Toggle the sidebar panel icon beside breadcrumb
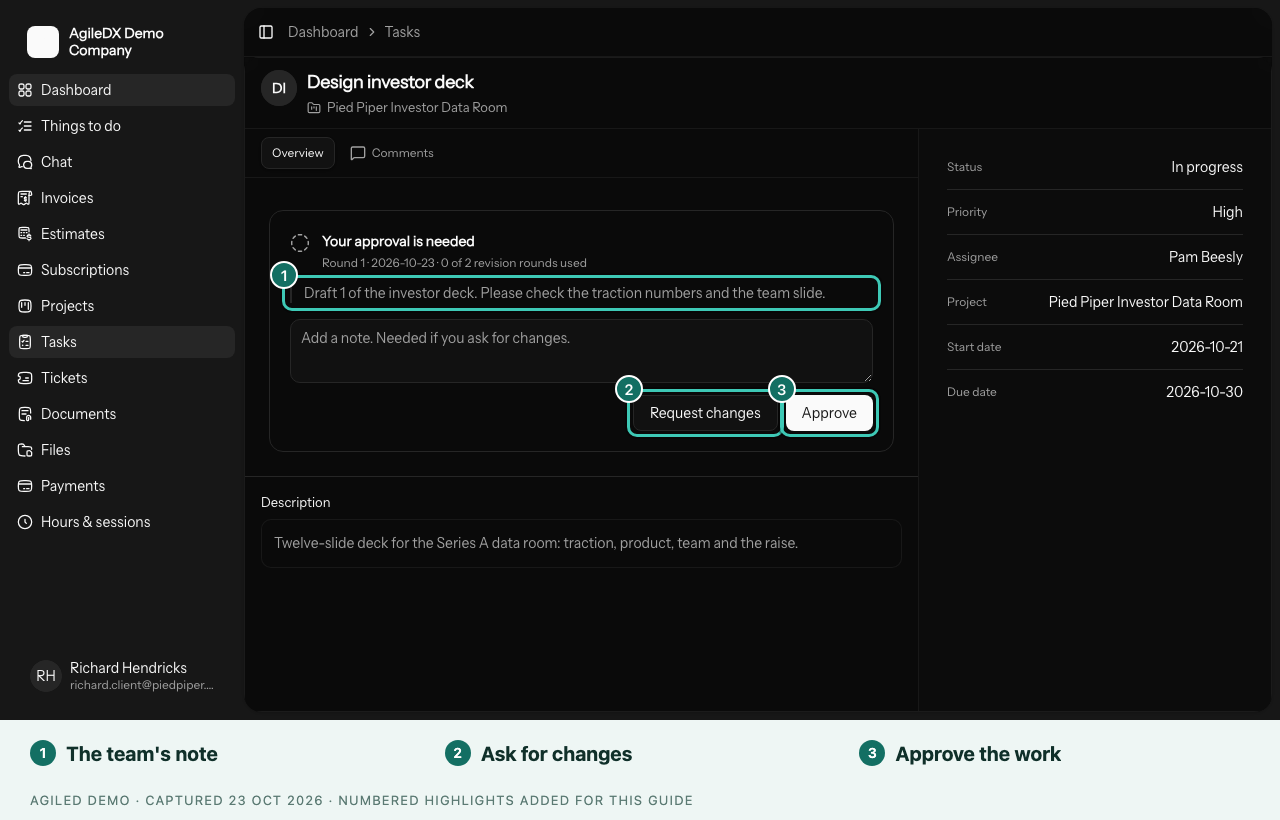This screenshot has height=820, width=1280. coord(266,32)
